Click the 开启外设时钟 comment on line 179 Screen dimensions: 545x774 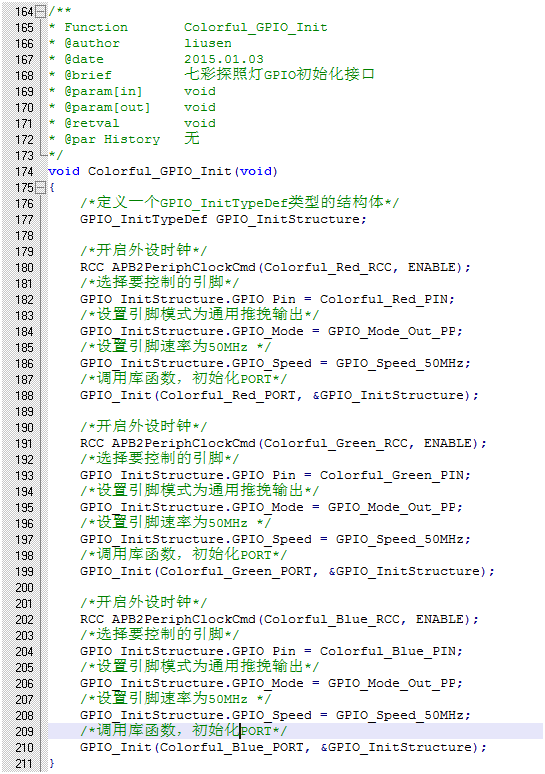tap(143, 250)
